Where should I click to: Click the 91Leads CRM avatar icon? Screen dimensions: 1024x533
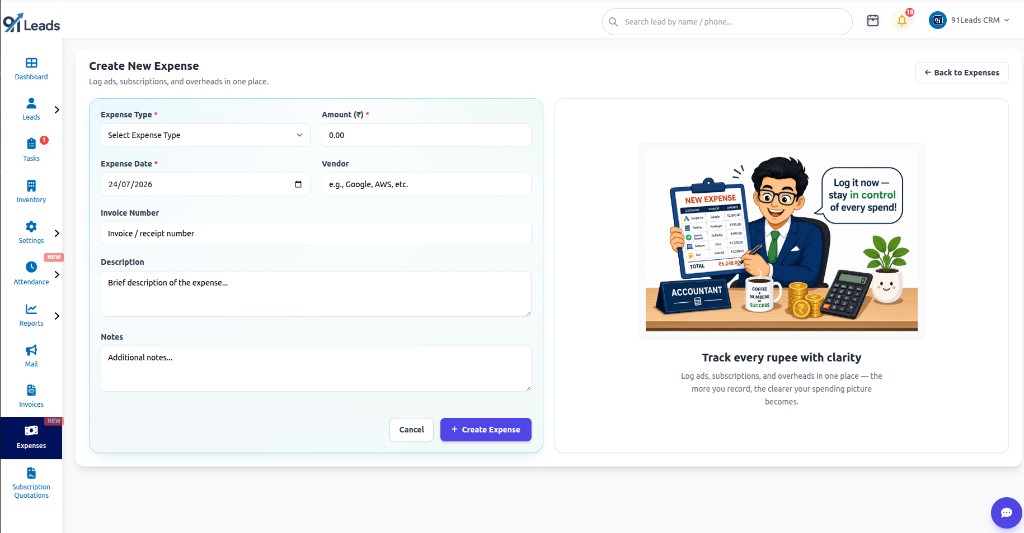coord(938,20)
